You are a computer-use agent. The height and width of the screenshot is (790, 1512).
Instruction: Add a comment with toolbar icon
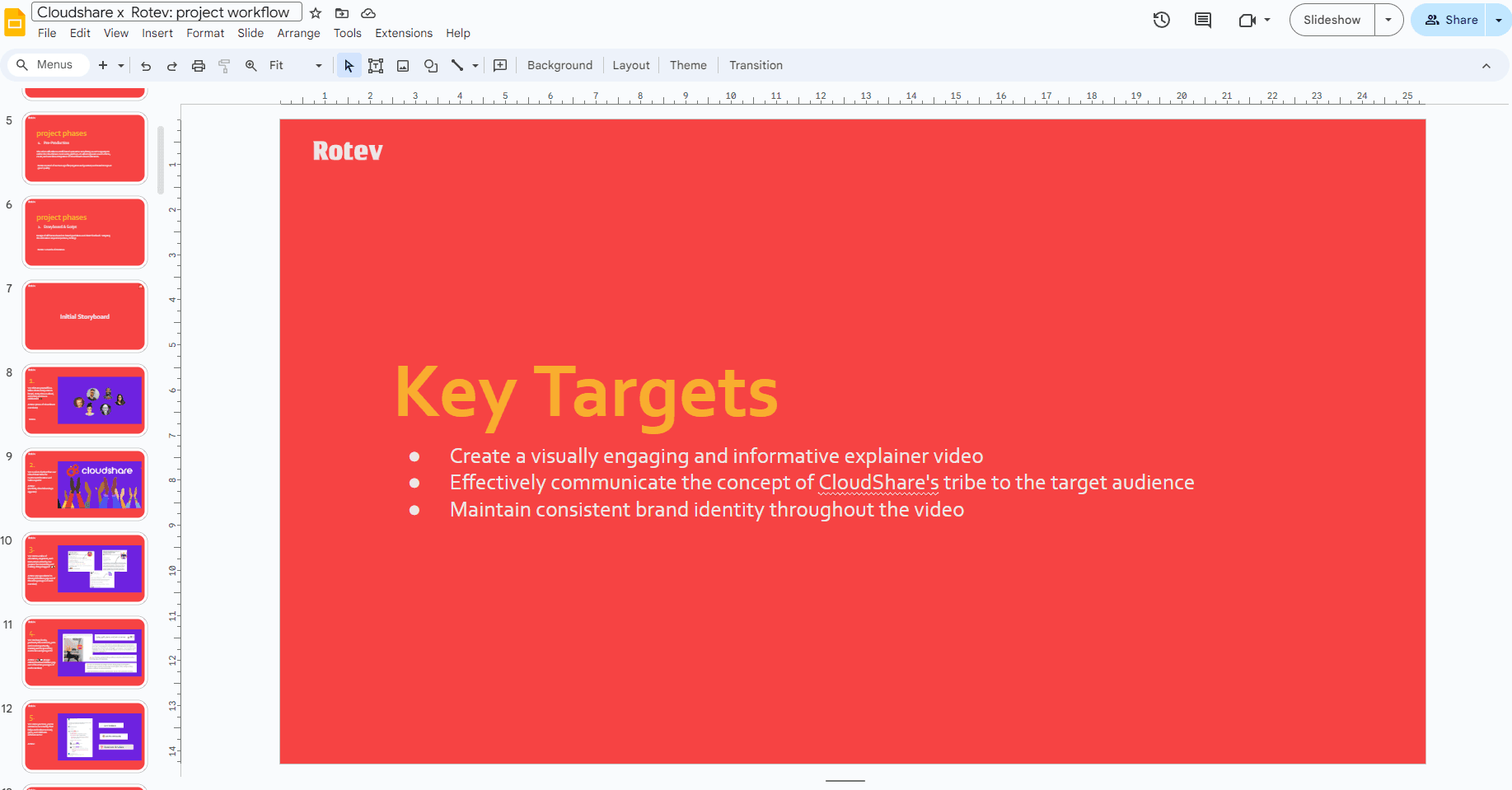500,65
